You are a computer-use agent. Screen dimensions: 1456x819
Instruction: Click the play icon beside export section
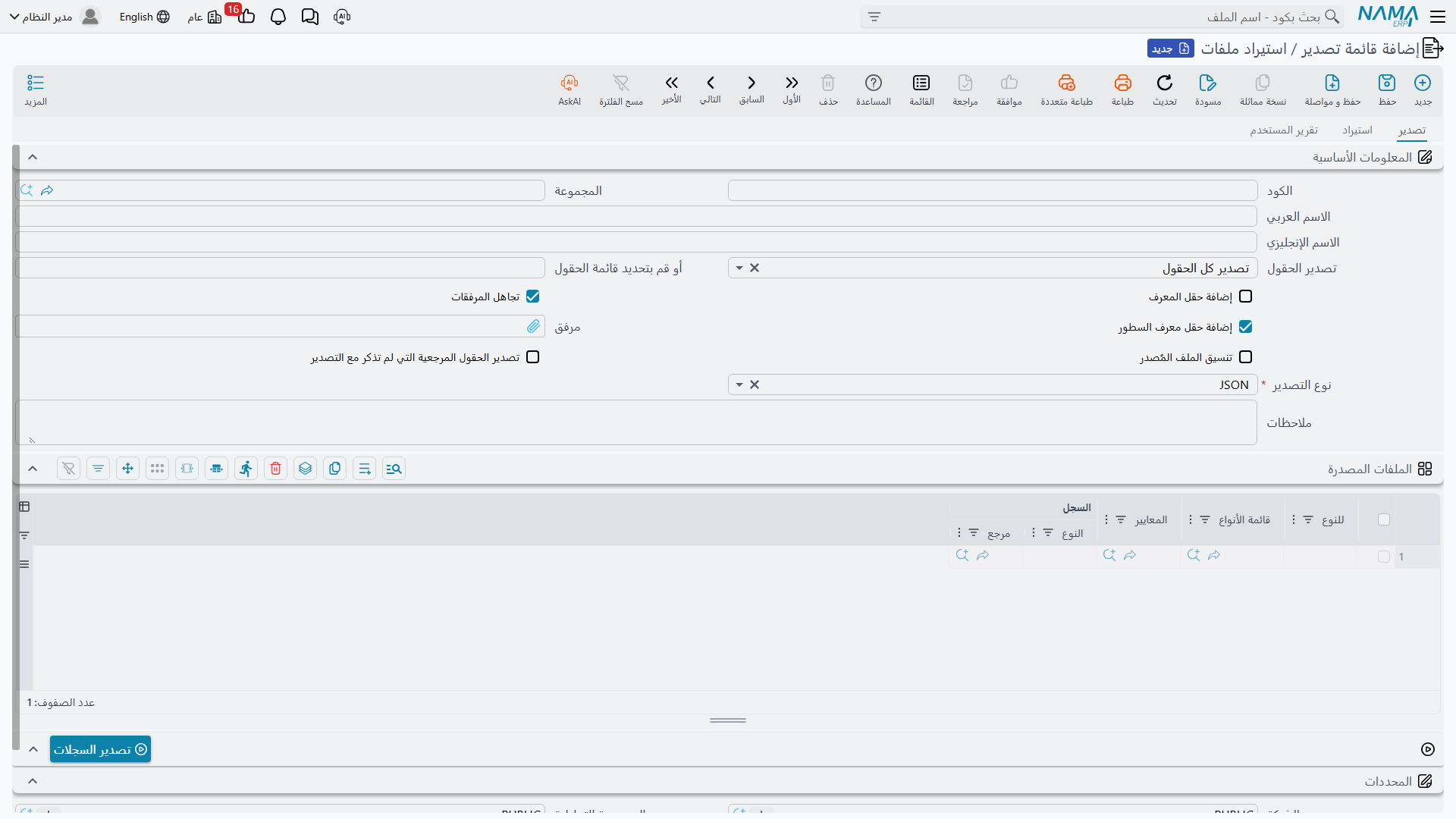click(x=1428, y=749)
